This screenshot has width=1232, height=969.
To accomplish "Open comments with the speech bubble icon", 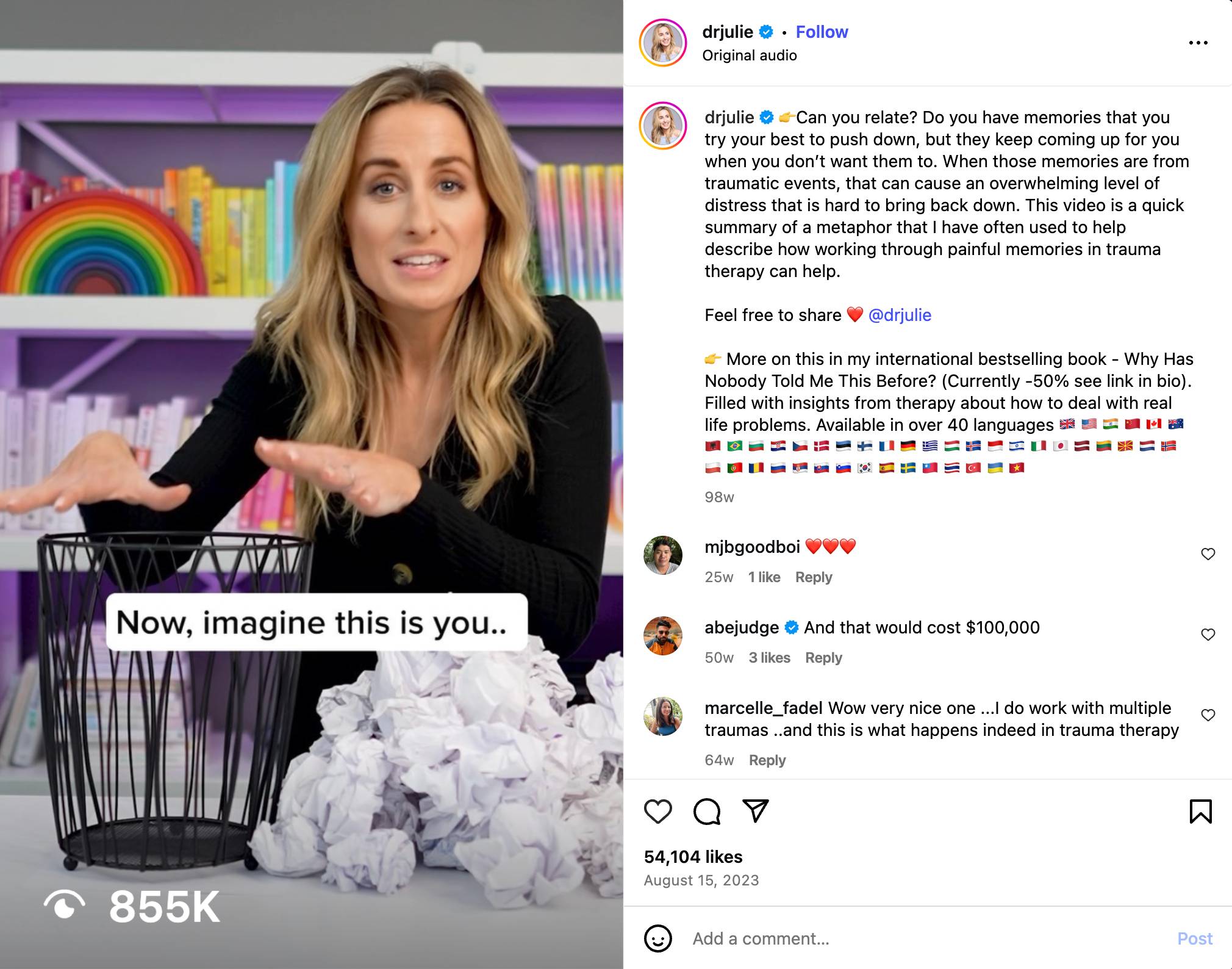I will pos(707,812).
